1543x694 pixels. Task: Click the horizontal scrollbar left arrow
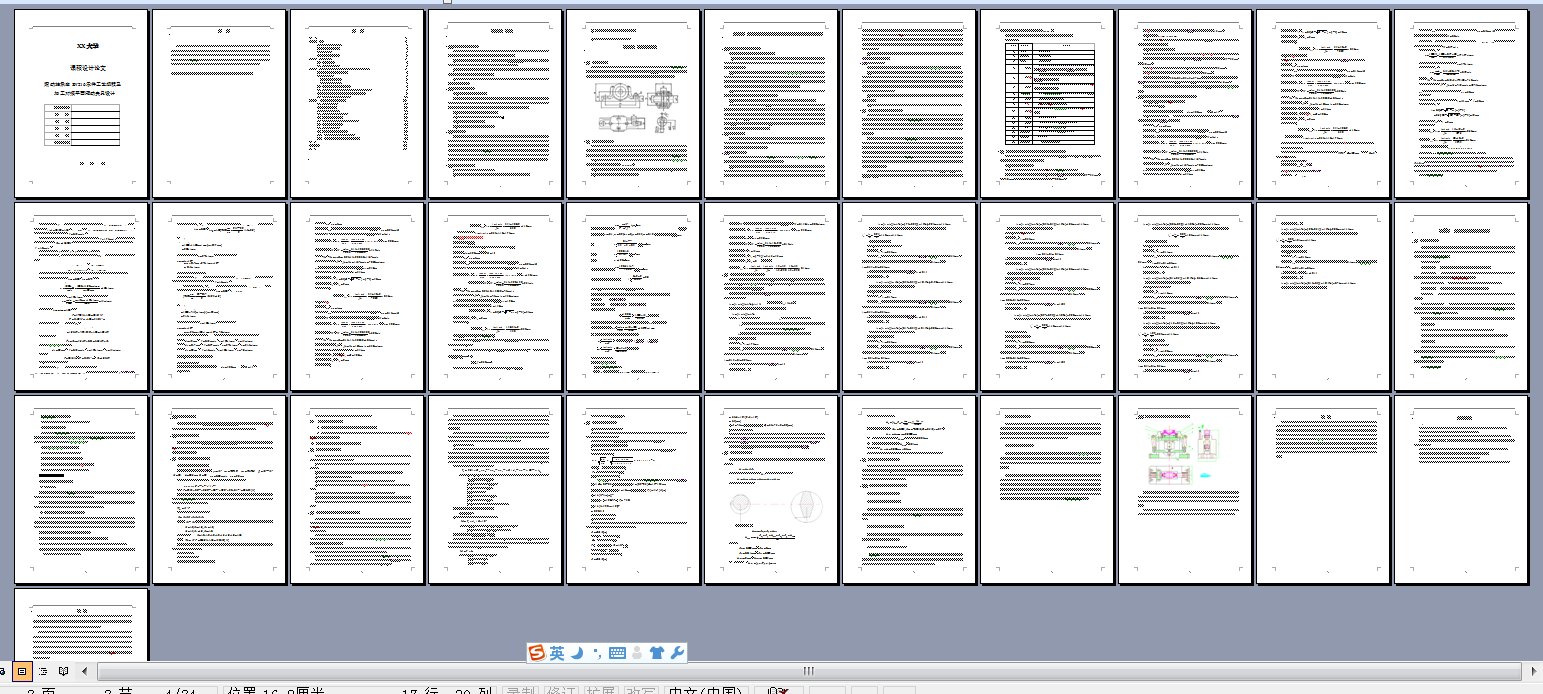(85, 671)
